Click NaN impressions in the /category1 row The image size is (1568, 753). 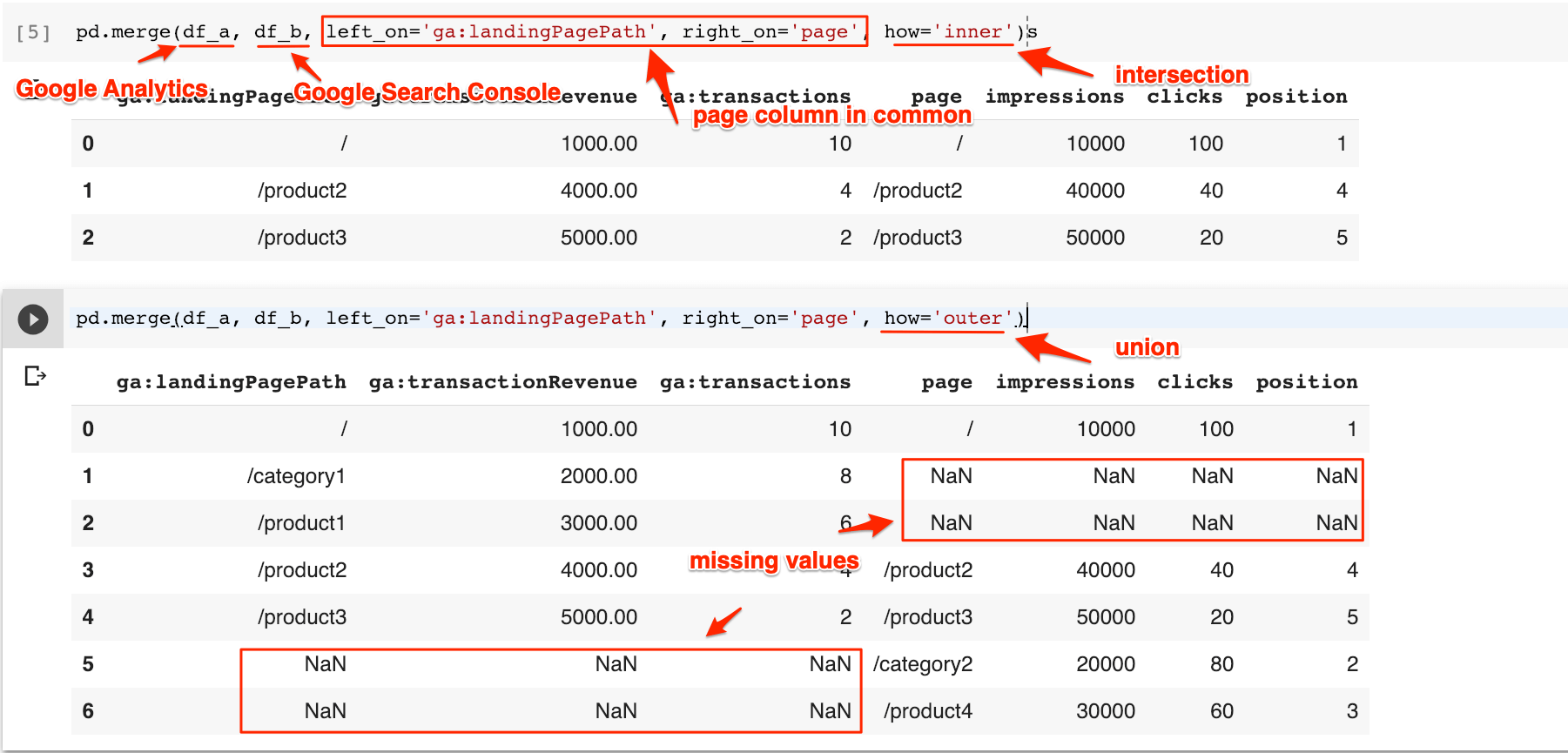coord(1114,476)
